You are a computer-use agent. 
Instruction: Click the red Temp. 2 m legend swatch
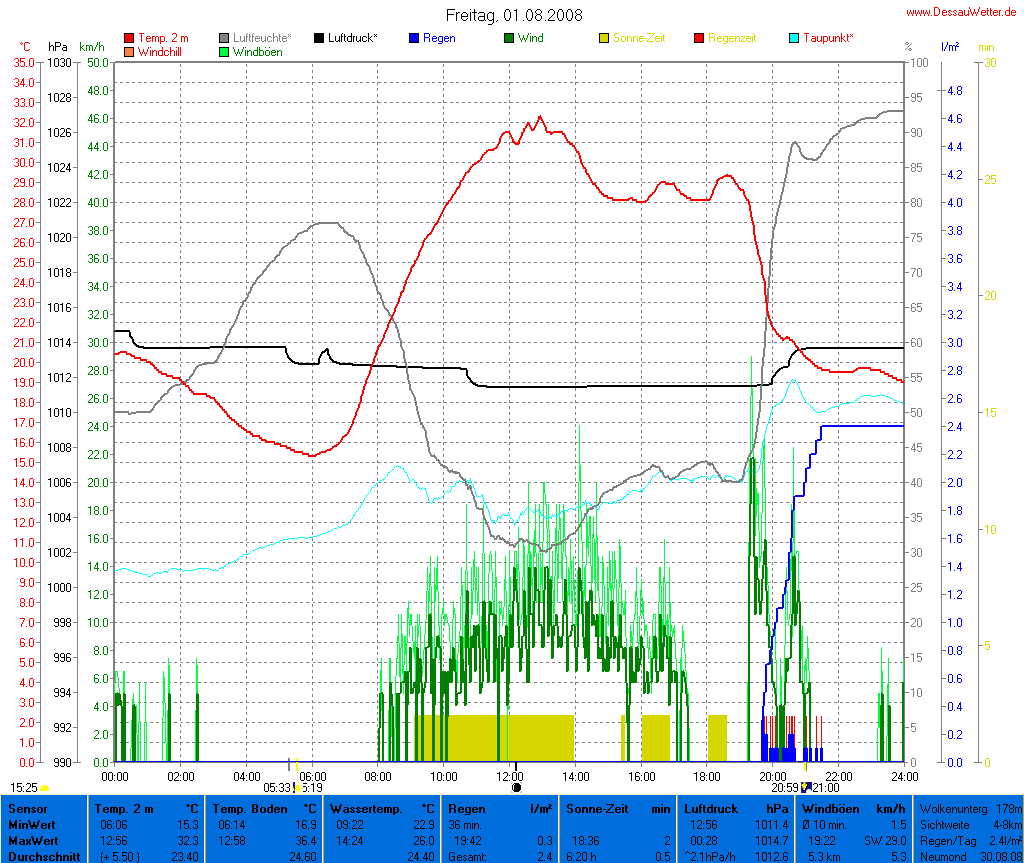pos(129,38)
